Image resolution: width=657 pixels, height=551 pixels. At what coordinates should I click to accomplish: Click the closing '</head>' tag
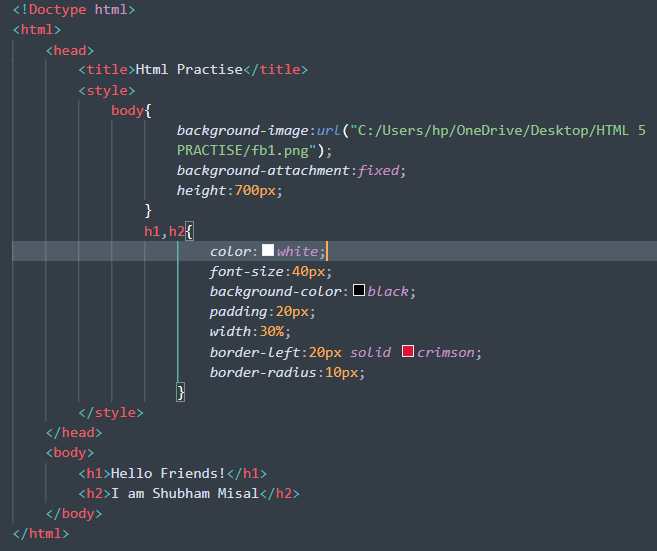click(x=74, y=432)
